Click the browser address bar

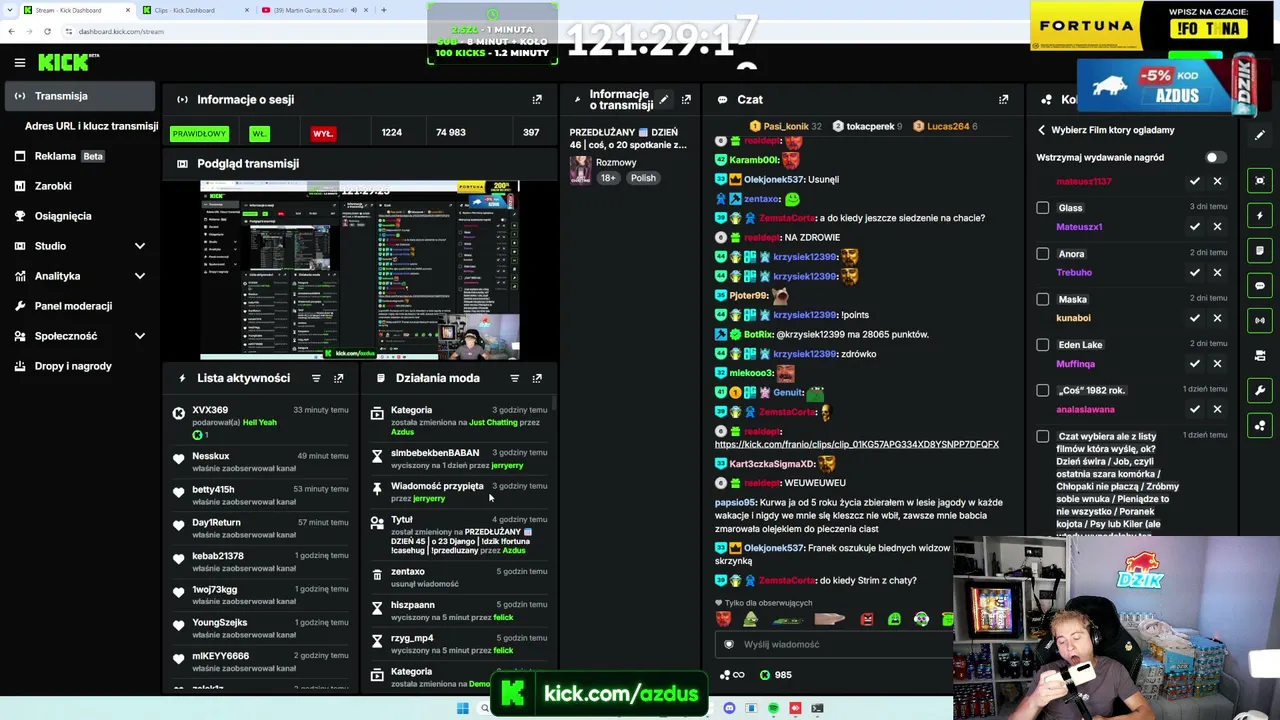240,31
